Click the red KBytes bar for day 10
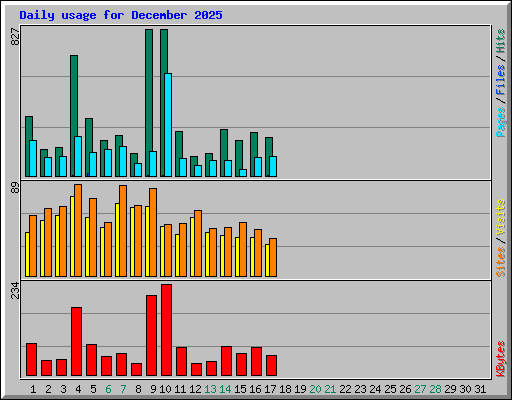This screenshot has width=512, height=400. tap(166, 330)
